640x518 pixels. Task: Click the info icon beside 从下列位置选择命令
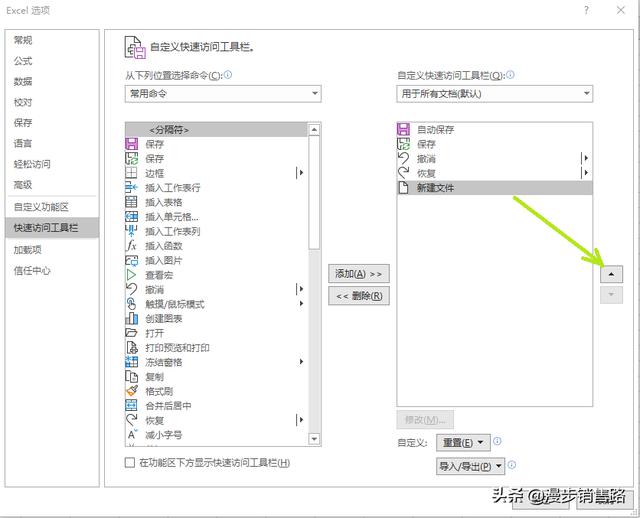pos(228,75)
